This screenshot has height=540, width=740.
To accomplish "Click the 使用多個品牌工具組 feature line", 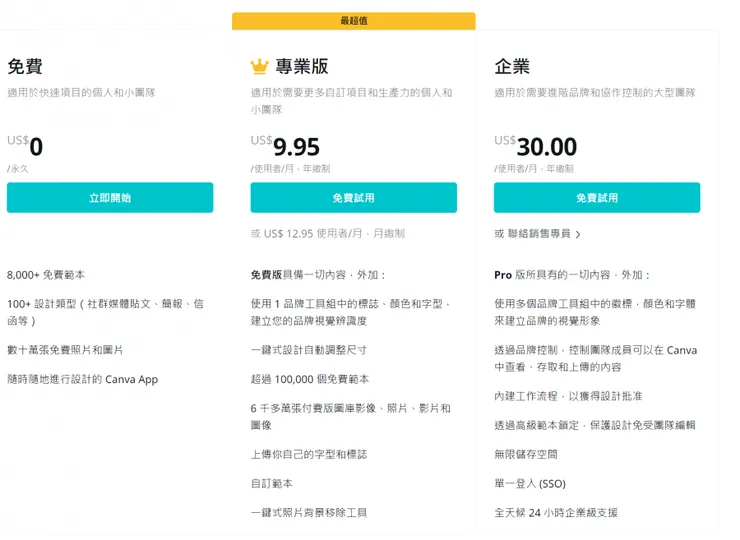I will [595, 312].
